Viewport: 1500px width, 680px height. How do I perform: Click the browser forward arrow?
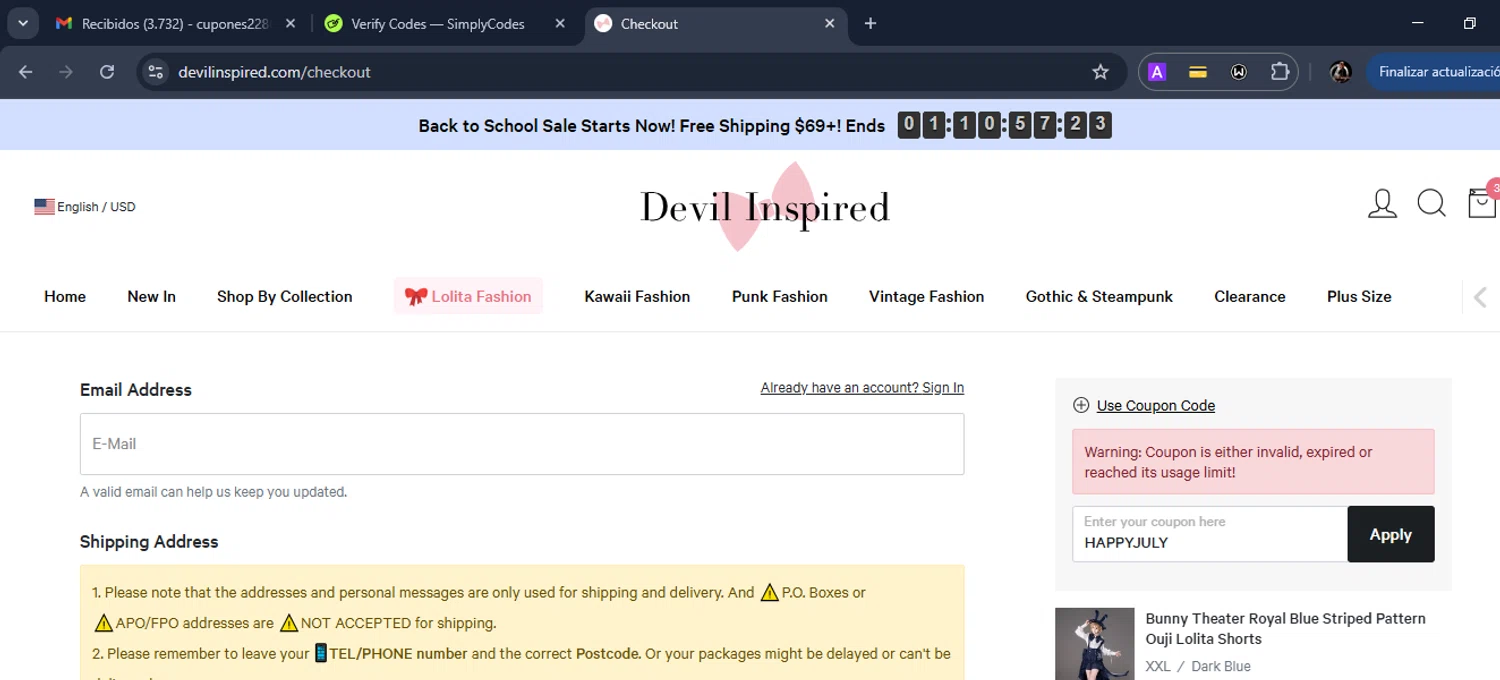(x=66, y=72)
